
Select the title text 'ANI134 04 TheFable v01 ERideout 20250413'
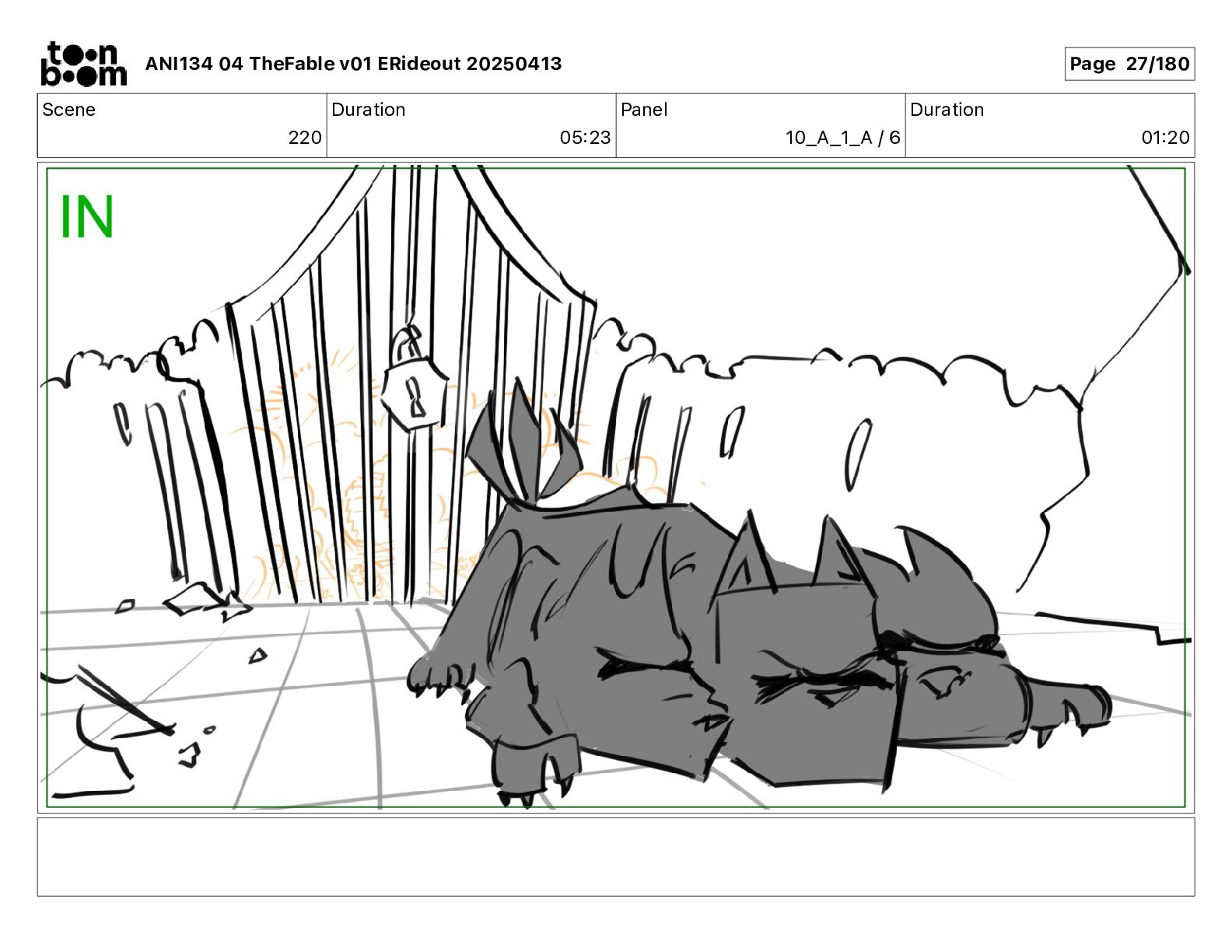[353, 64]
